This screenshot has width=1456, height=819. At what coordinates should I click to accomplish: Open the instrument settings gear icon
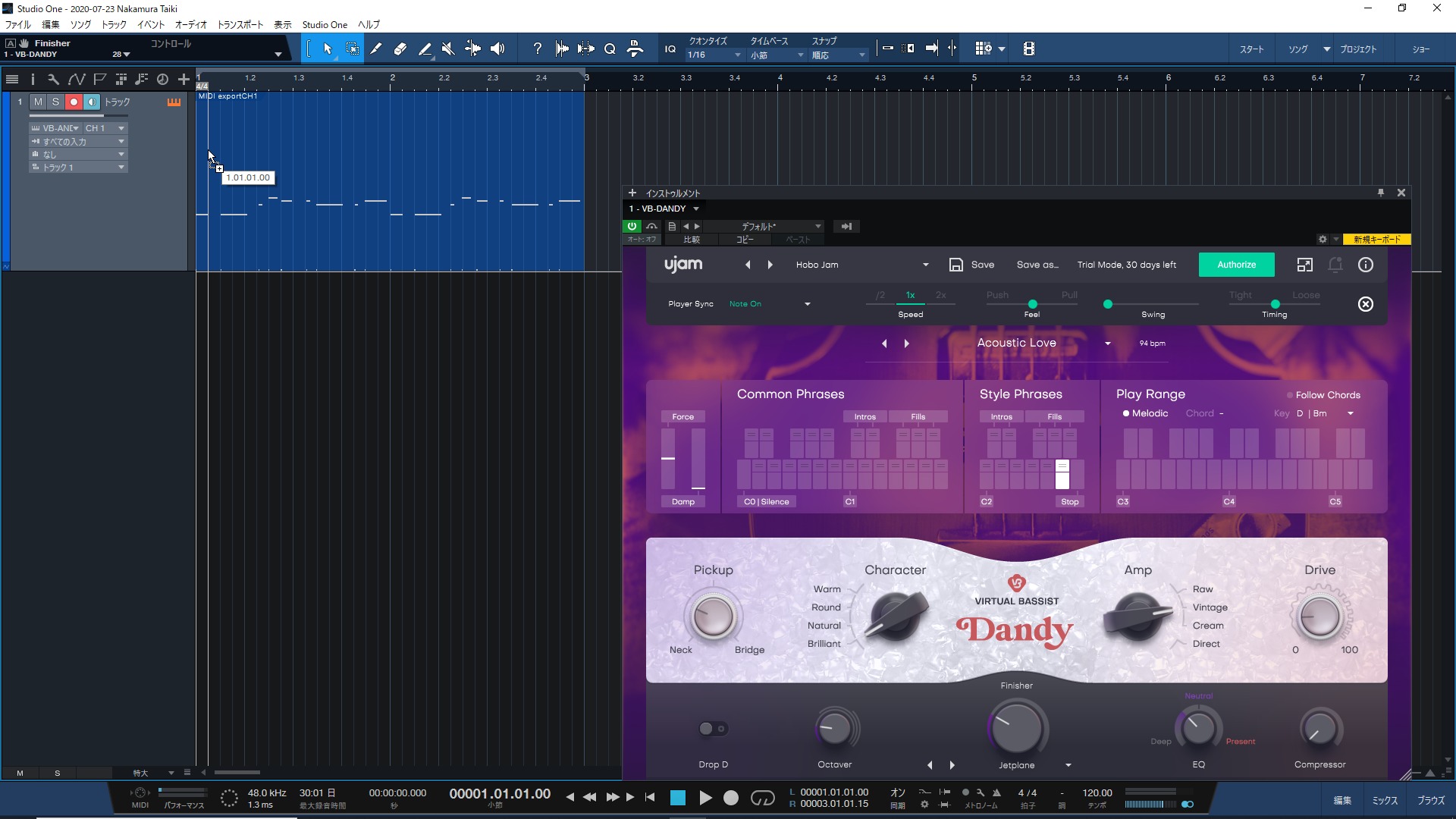point(1323,239)
